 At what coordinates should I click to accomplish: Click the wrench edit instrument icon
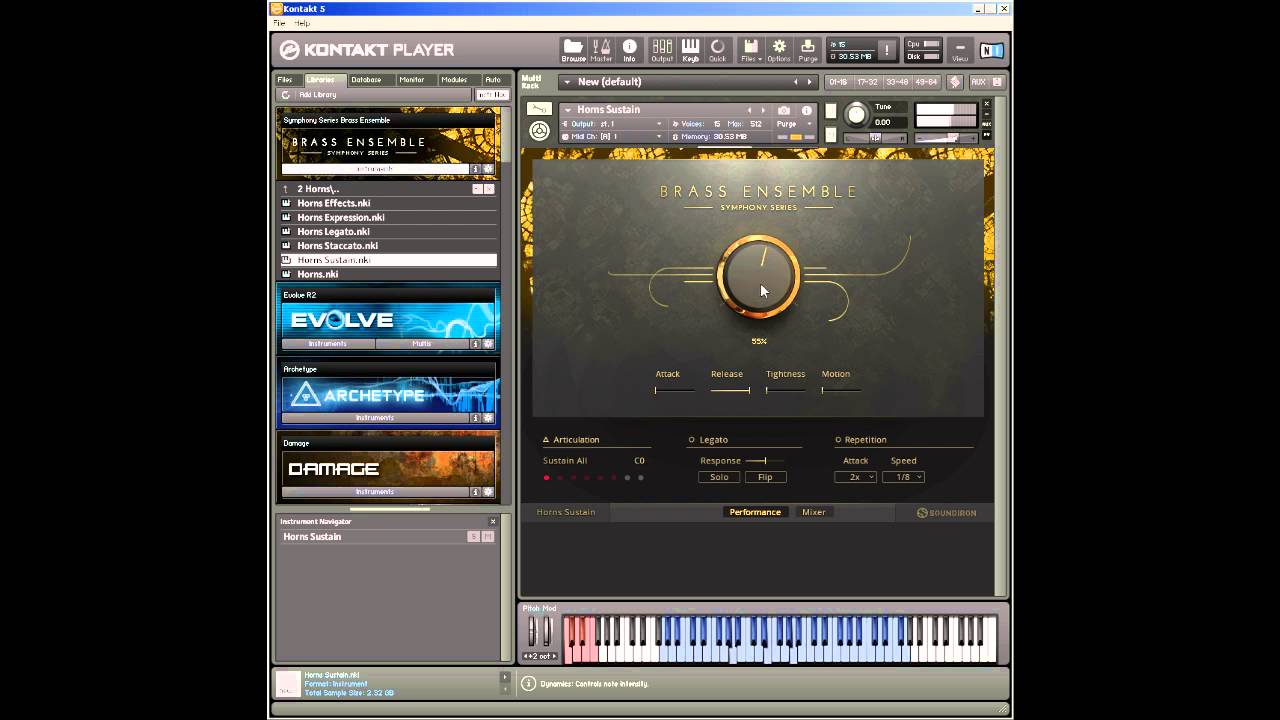point(539,109)
